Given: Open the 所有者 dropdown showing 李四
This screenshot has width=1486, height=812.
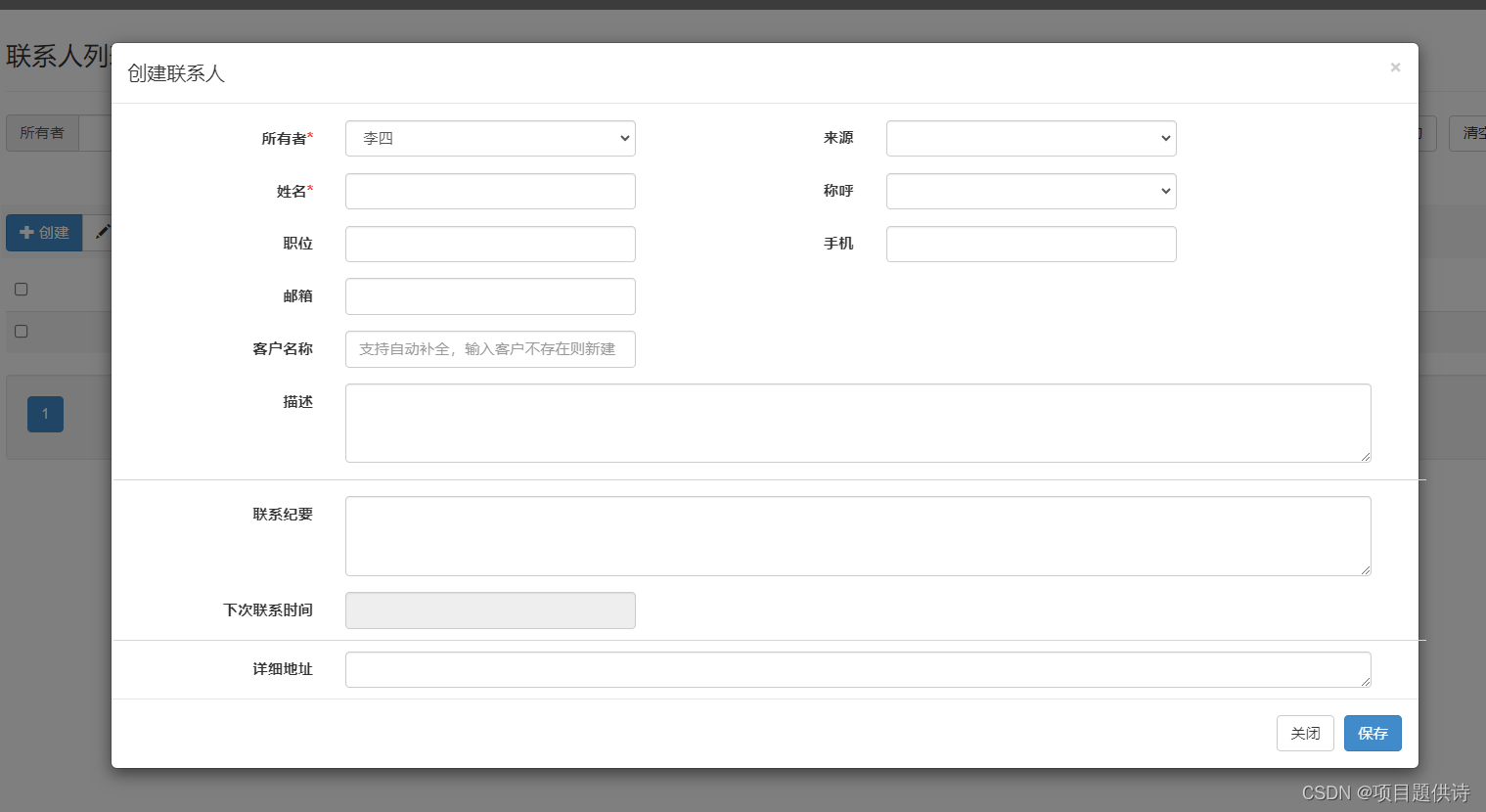Looking at the screenshot, I should coord(490,139).
